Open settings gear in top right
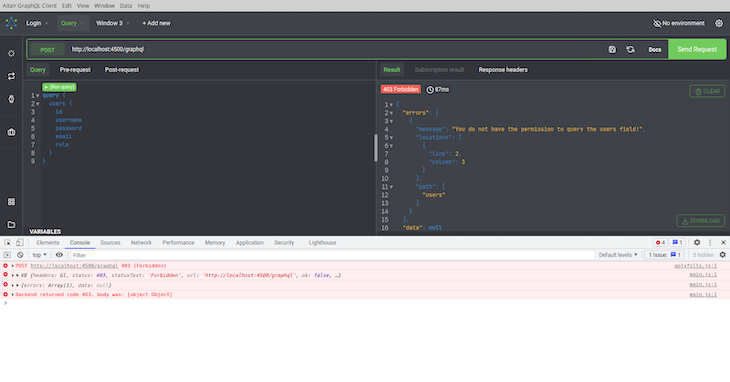 719,23
